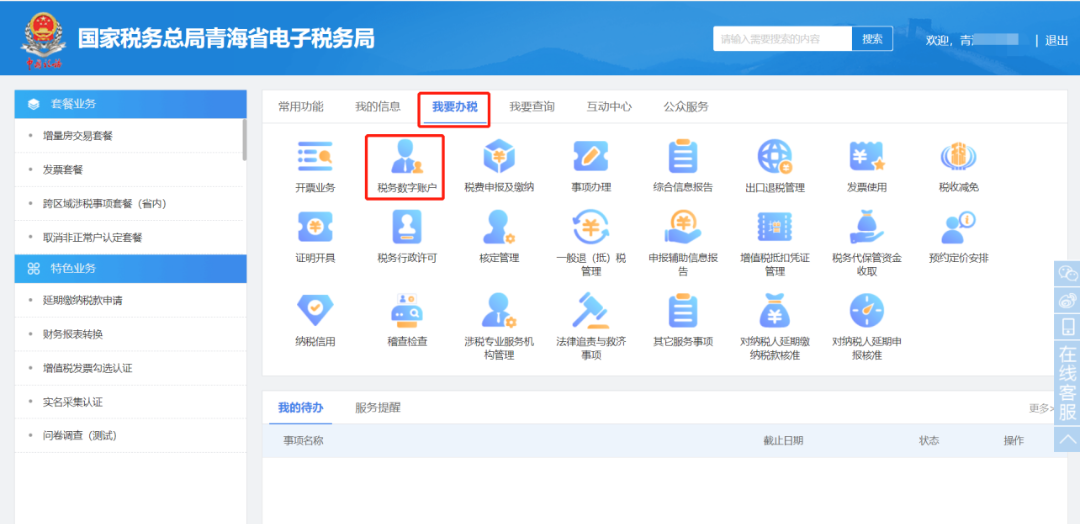Screen dimensions: 1080x524
Task: Switch to the 常用功能 tab
Action: tap(300, 107)
